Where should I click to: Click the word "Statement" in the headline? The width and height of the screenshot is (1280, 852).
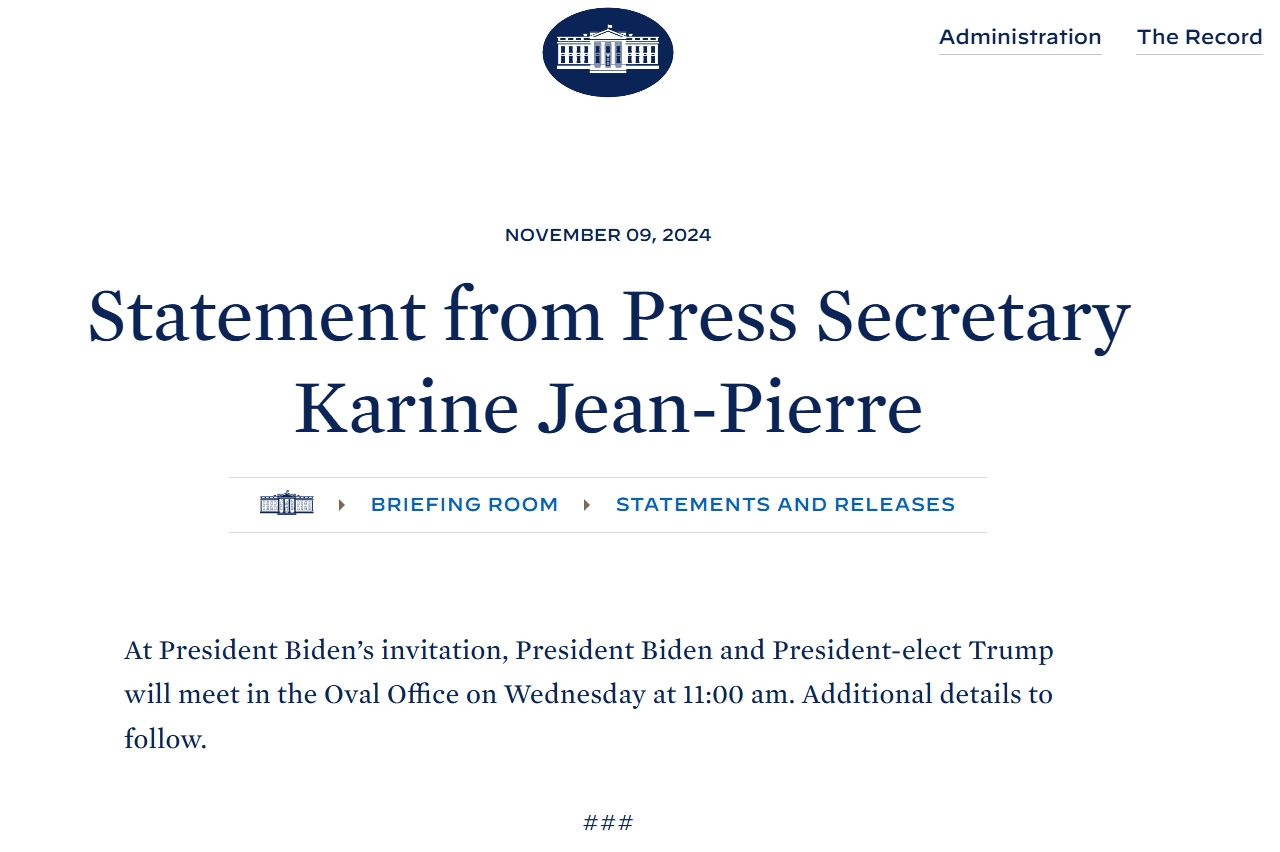point(257,315)
